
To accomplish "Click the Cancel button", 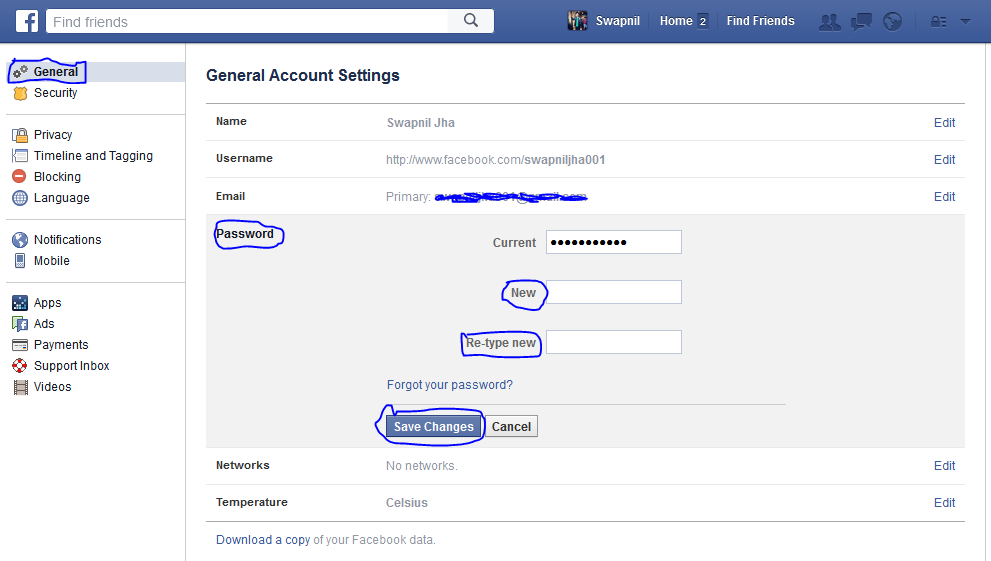I will (x=511, y=426).
